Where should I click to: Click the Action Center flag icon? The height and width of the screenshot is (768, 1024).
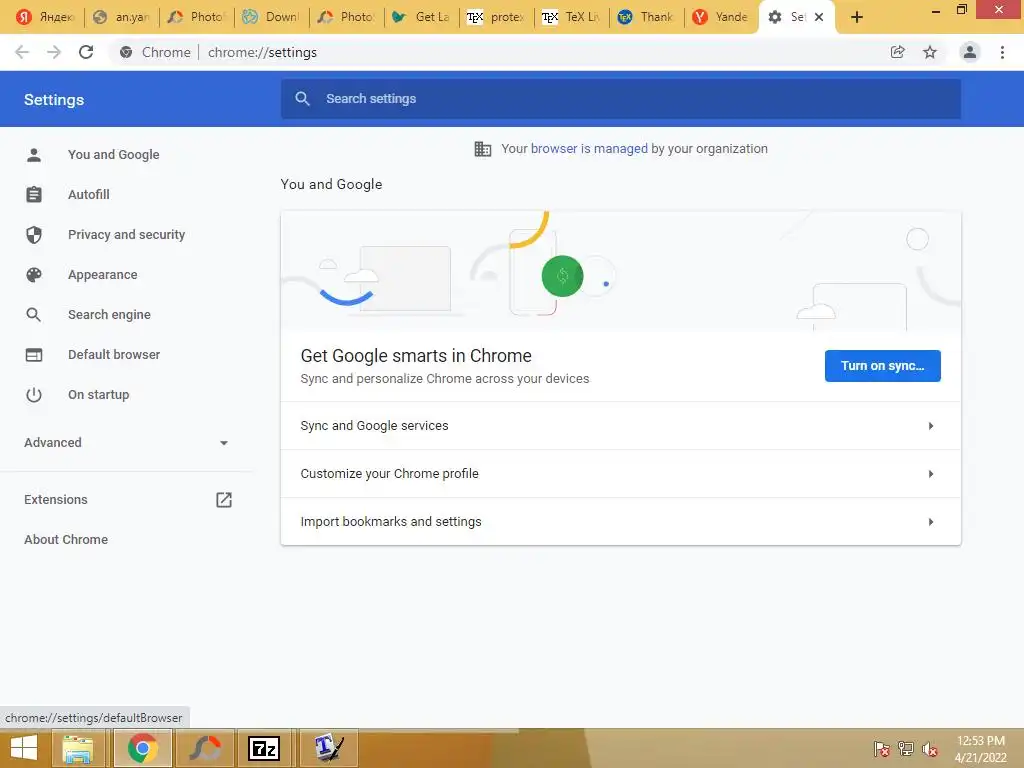[882, 749]
